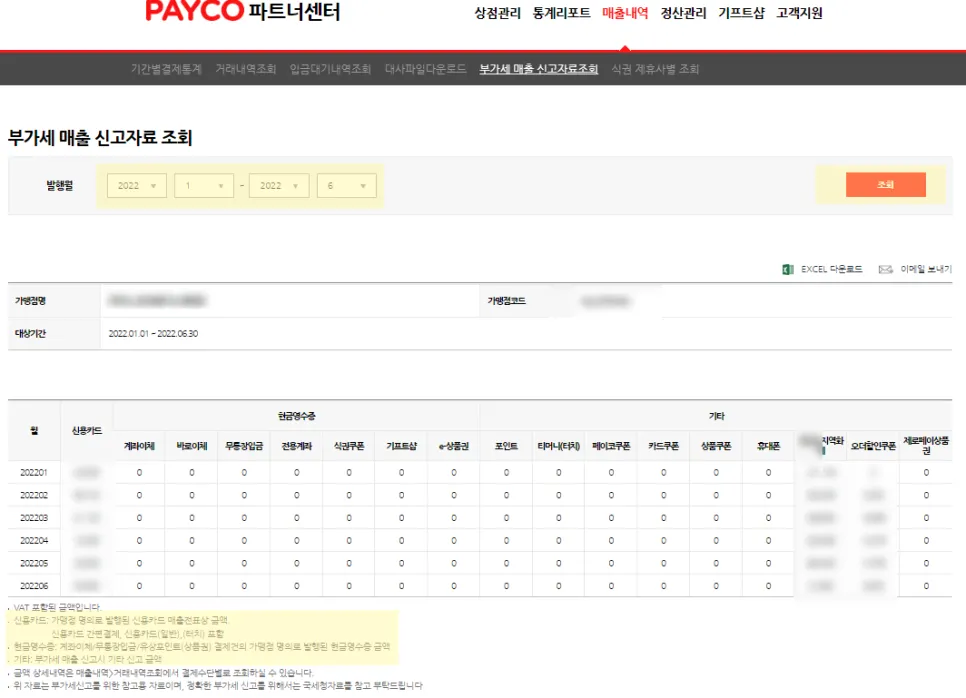Screen dimensions: 966x698
Task: Open the end month 6 dropdown
Action: pos(347,185)
